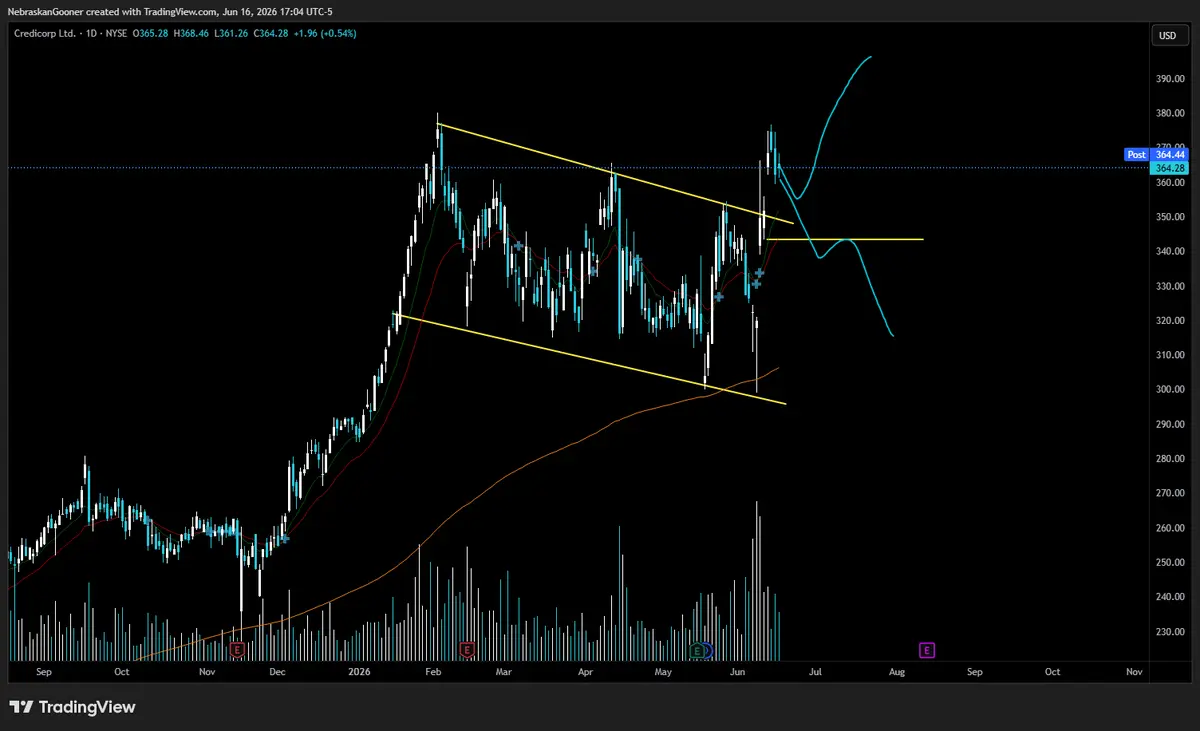
Task: Click the 260.00 price axis label
Action: click(1170, 528)
